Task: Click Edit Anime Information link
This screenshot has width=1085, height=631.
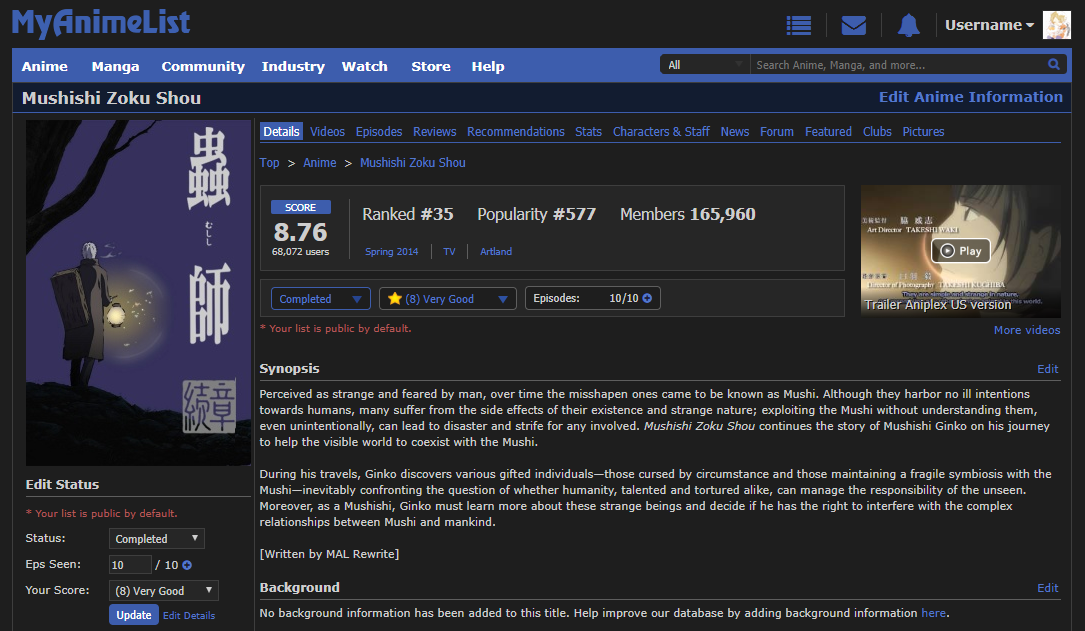Action: pyautogui.click(x=970, y=97)
